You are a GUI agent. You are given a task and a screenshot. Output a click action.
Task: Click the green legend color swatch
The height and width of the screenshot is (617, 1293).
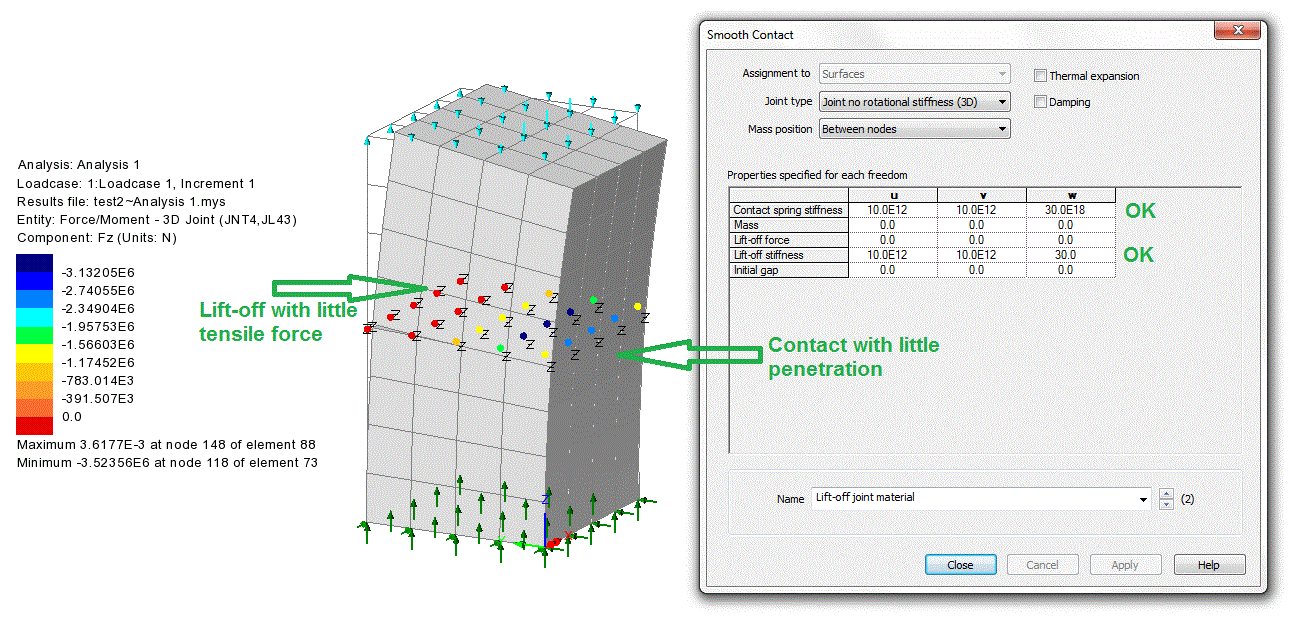(34, 335)
